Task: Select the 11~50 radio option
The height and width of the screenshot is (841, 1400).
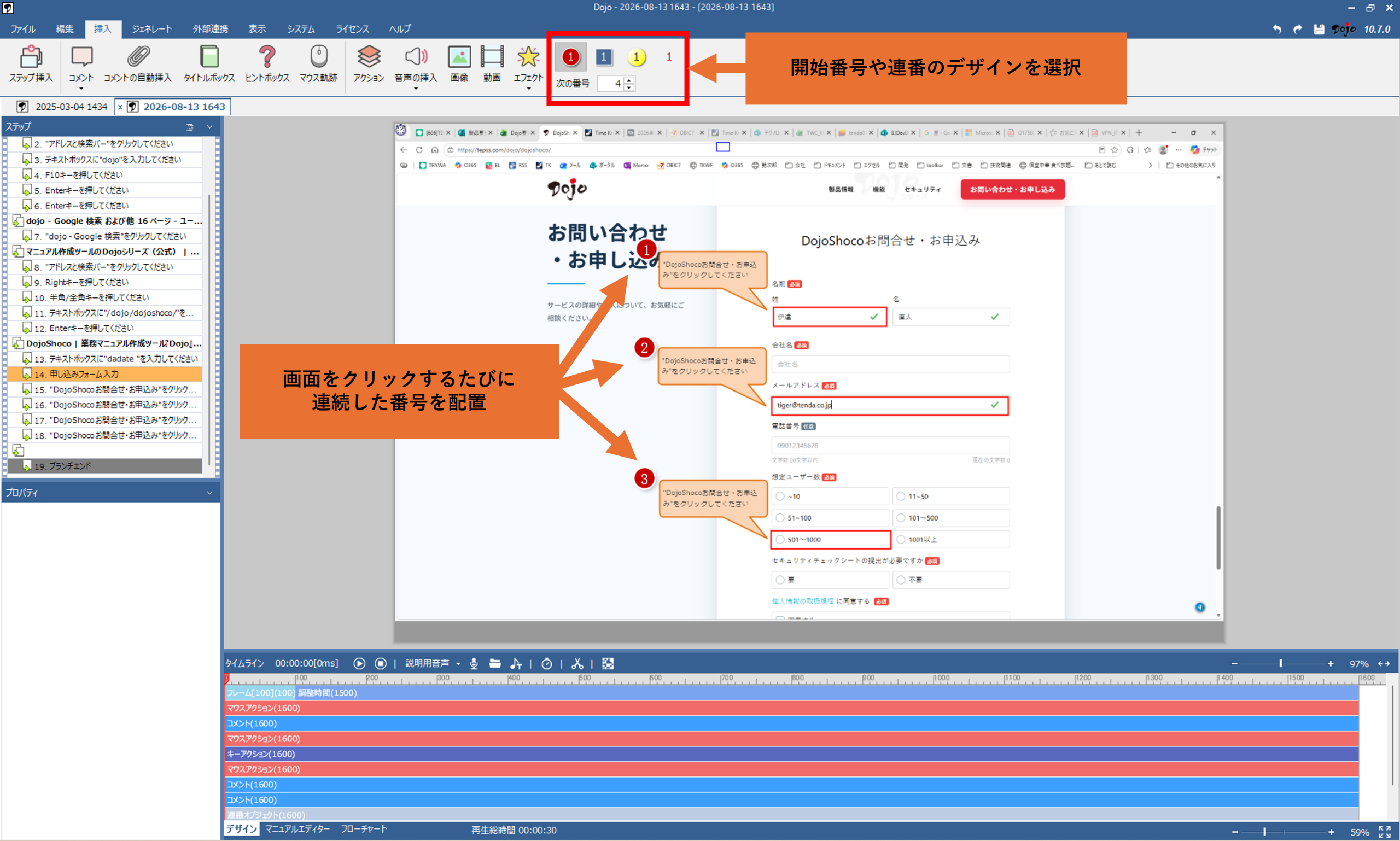Action: (x=901, y=497)
